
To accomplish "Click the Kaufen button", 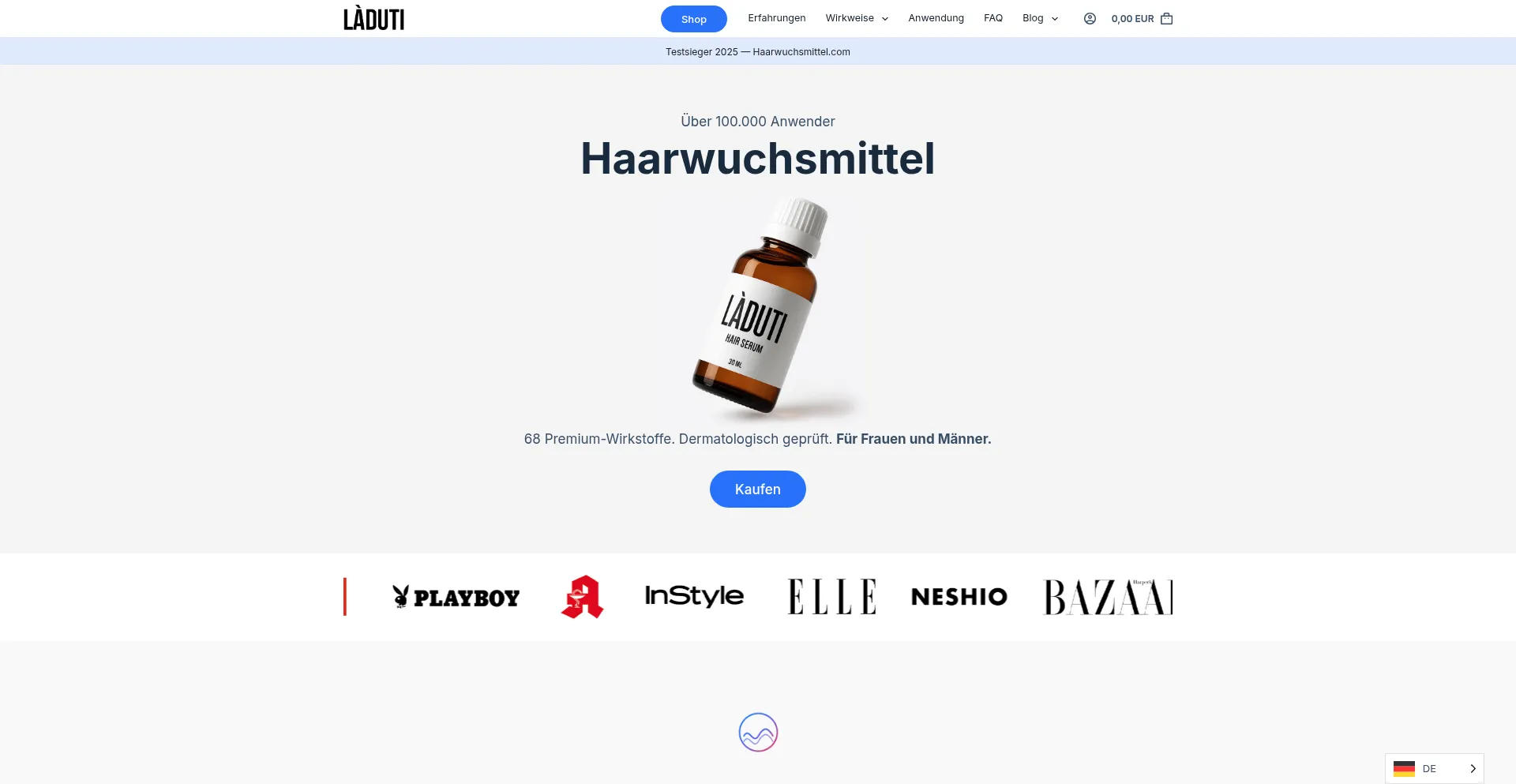I will 758,490.
